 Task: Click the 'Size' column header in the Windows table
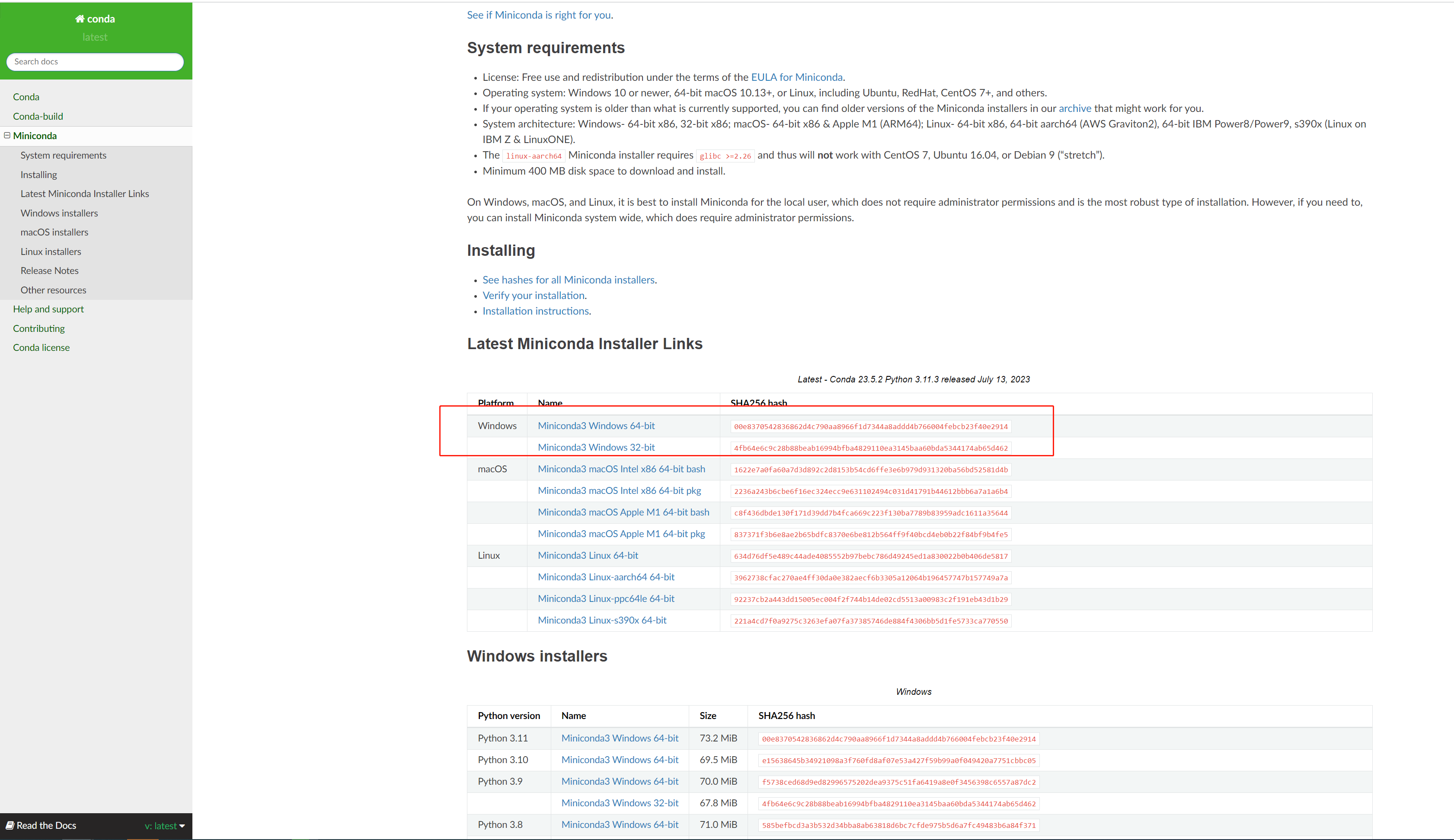pos(708,716)
